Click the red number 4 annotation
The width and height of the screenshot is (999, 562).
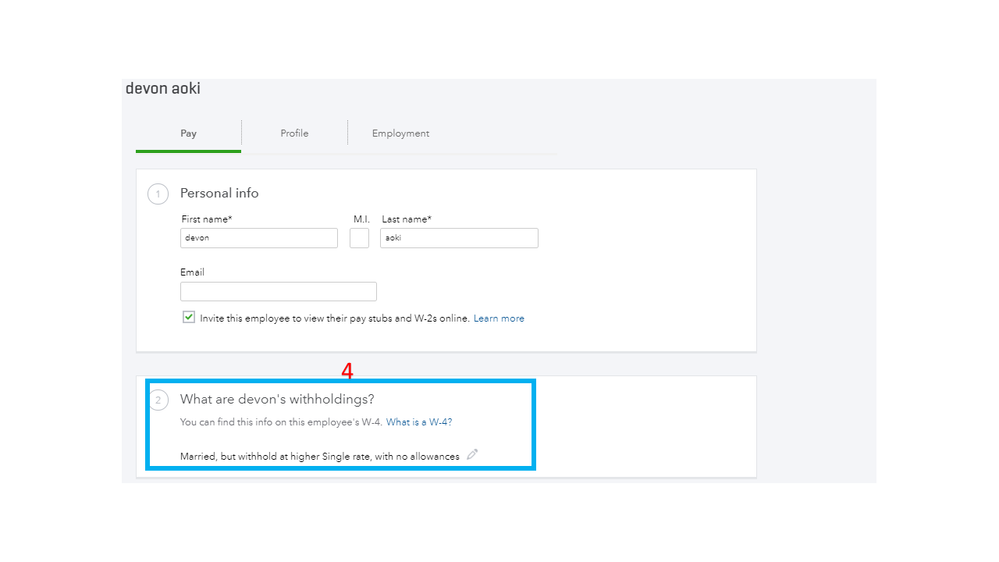[347, 371]
